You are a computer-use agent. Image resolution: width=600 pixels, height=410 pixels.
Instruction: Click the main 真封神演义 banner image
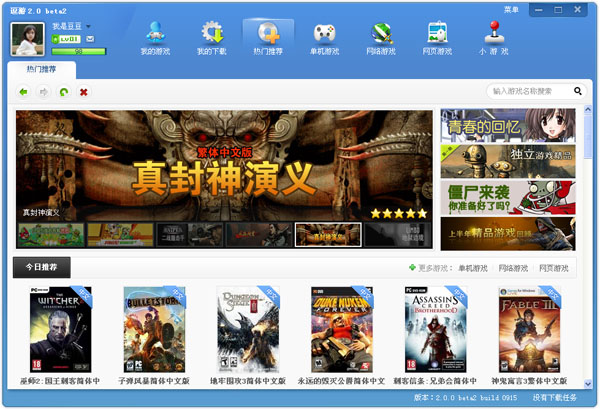pos(224,165)
